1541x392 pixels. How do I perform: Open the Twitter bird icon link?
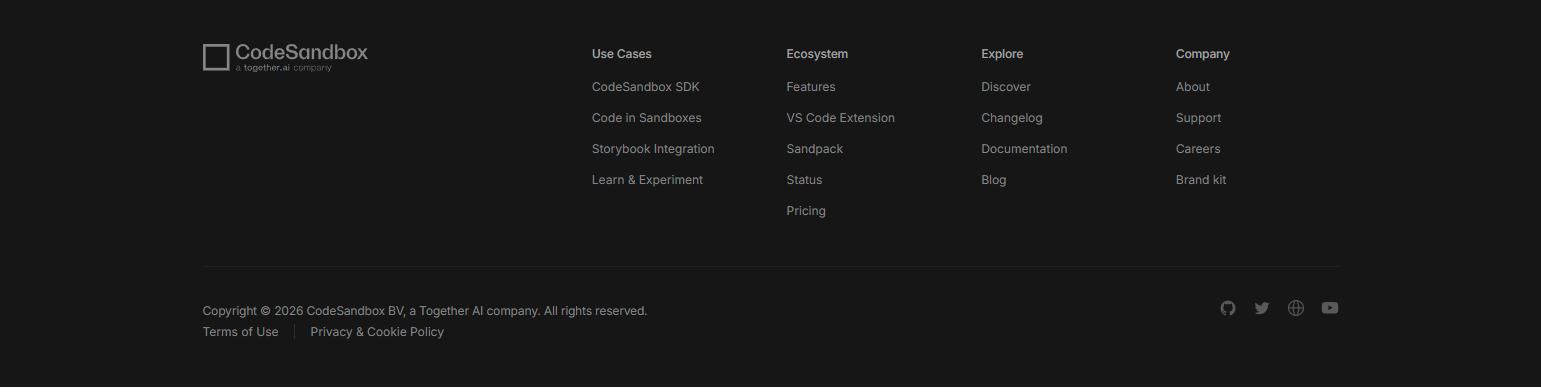coord(1262,308)
